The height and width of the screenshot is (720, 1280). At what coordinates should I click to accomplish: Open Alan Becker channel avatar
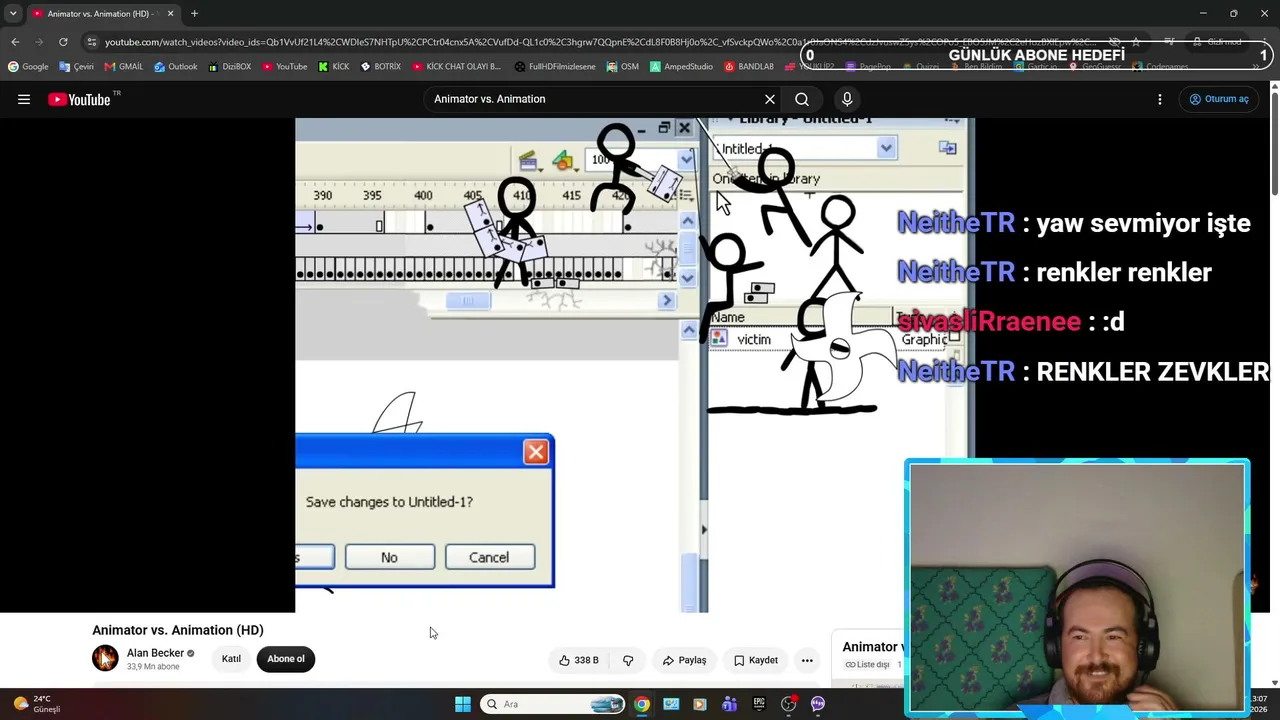click(105, 658)
